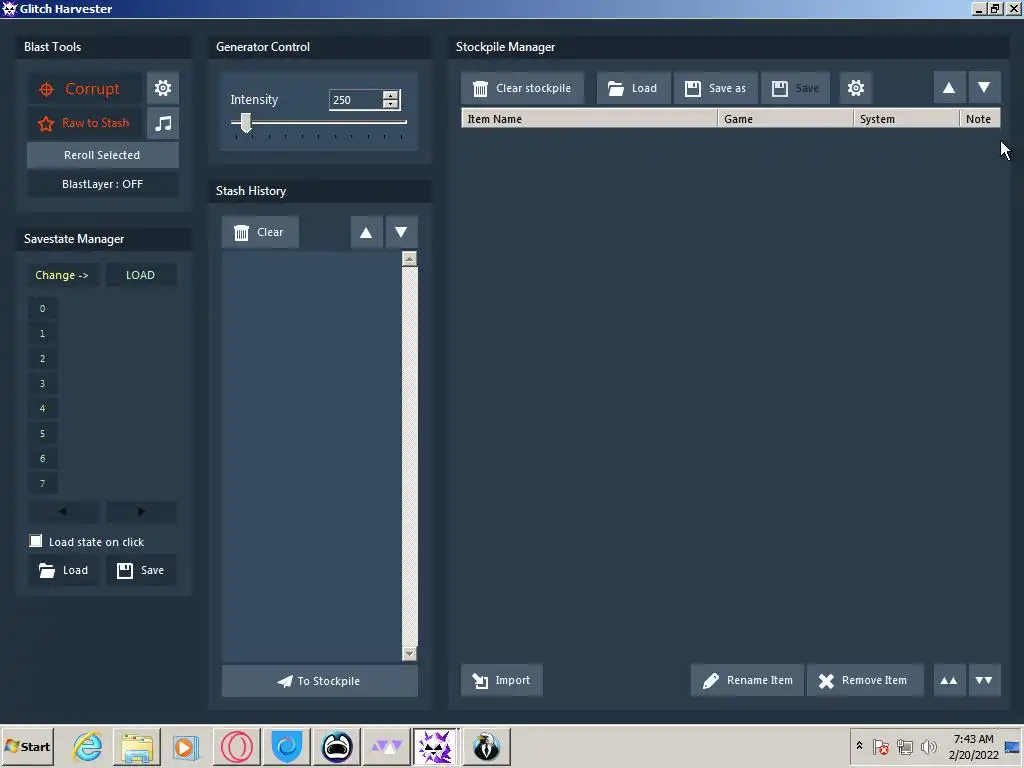Click Import button in Stockpile Manager

[x=502, y=680]
